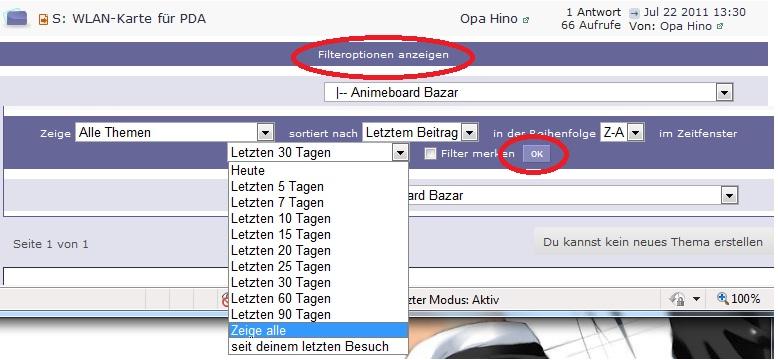The width and height of the screenshot is (778, 360).
Task: Select 'Letzten 10 Tagen' option
Action: tap(318, 219)
